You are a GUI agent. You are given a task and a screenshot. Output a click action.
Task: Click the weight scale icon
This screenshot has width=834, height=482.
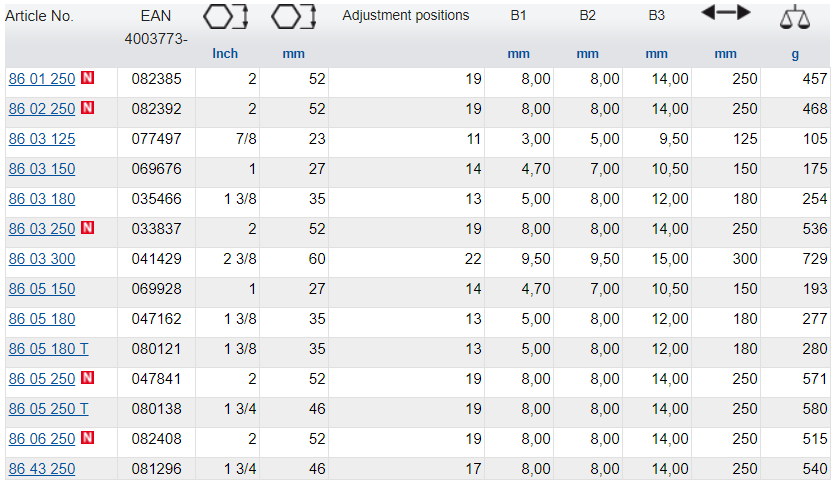click(x=795, y=17)
